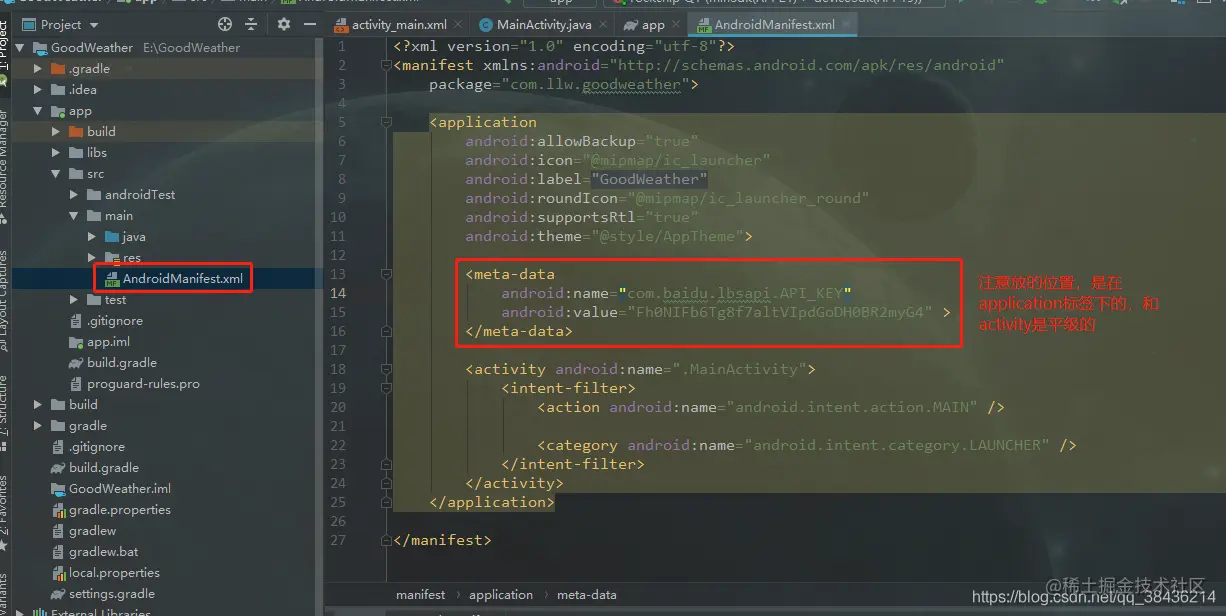Click the file icon beside proguard-rules.pro
Viewport: 1226px width, 616px height.
(x=77, y=384)
